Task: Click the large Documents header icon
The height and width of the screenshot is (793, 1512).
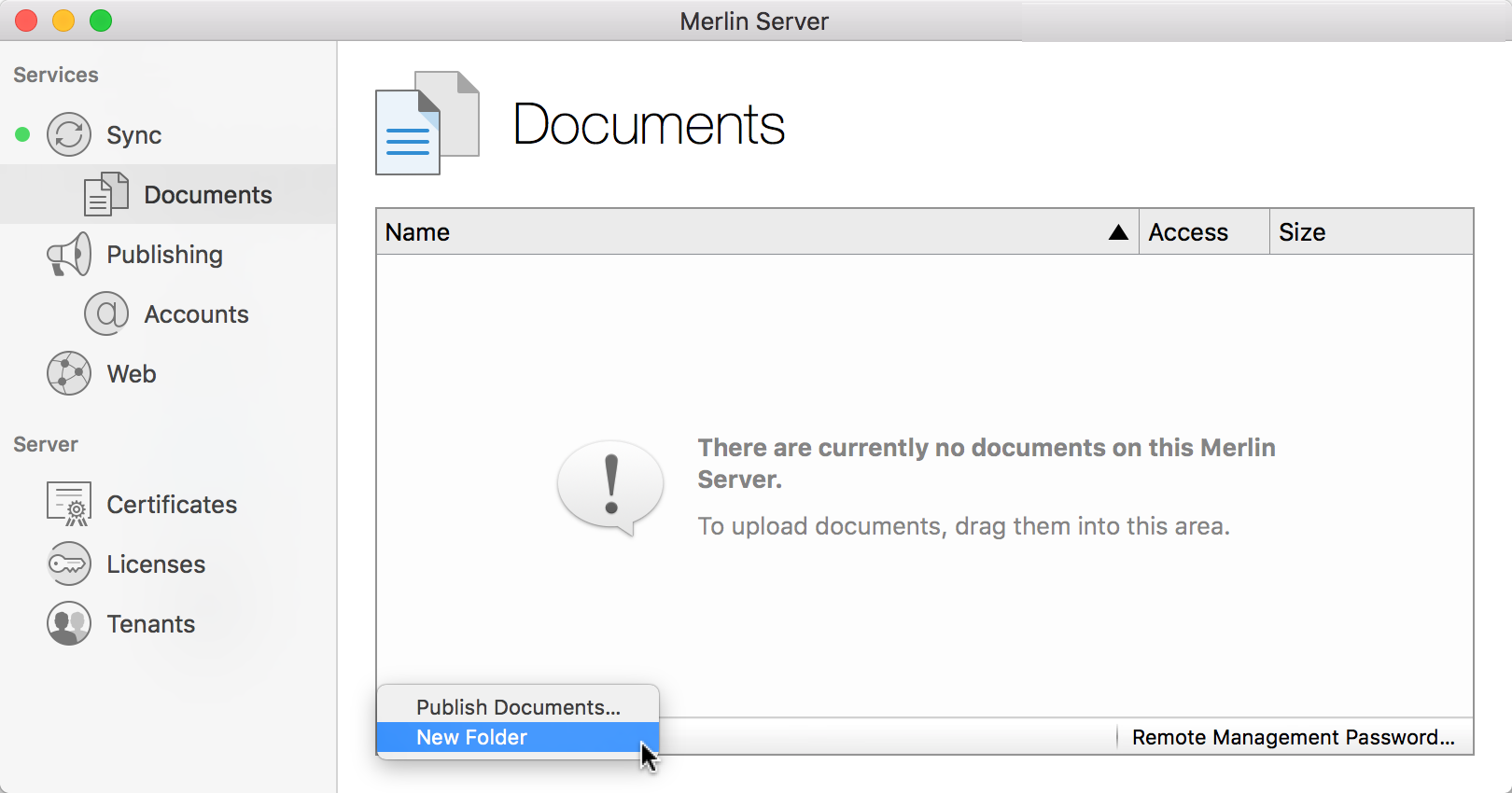Action: click(x=427, y=123)
